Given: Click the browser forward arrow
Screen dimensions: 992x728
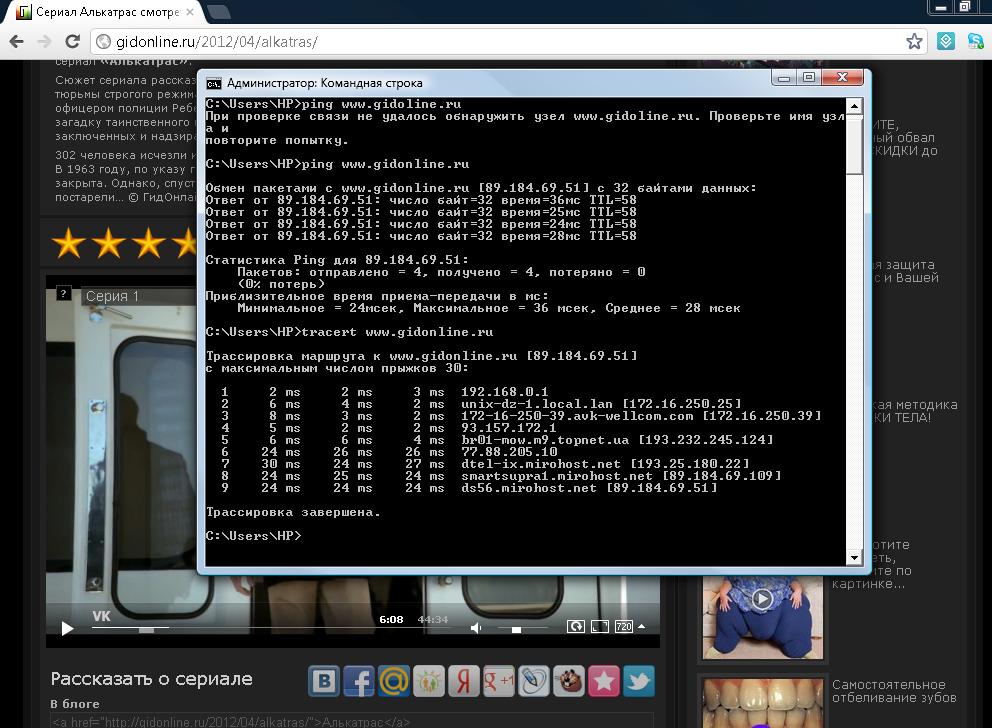Looking at the screenshot, I should pos(45,42).
